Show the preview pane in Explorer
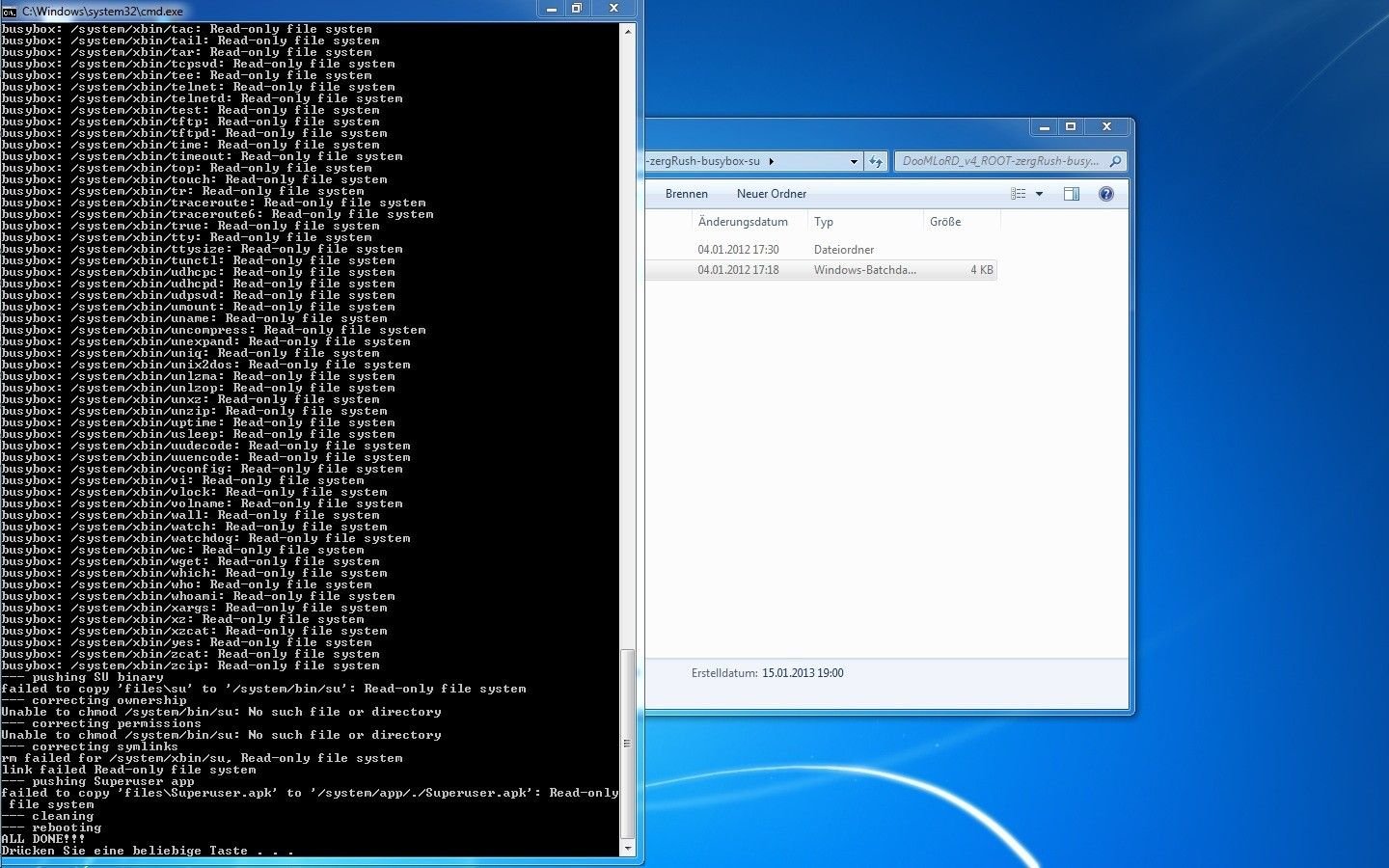This screenshot has height=868, width=1389. [1071, 194]
